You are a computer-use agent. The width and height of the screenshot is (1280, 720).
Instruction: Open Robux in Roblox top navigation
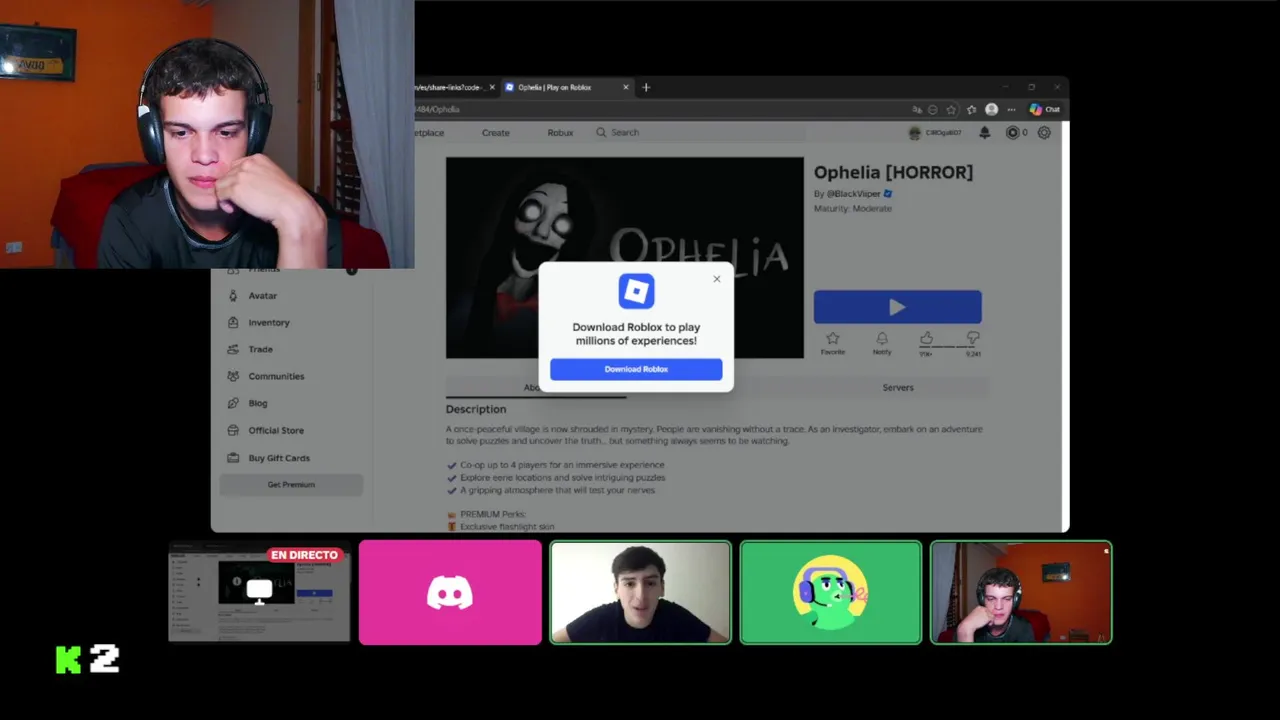(x=560, y=133)
